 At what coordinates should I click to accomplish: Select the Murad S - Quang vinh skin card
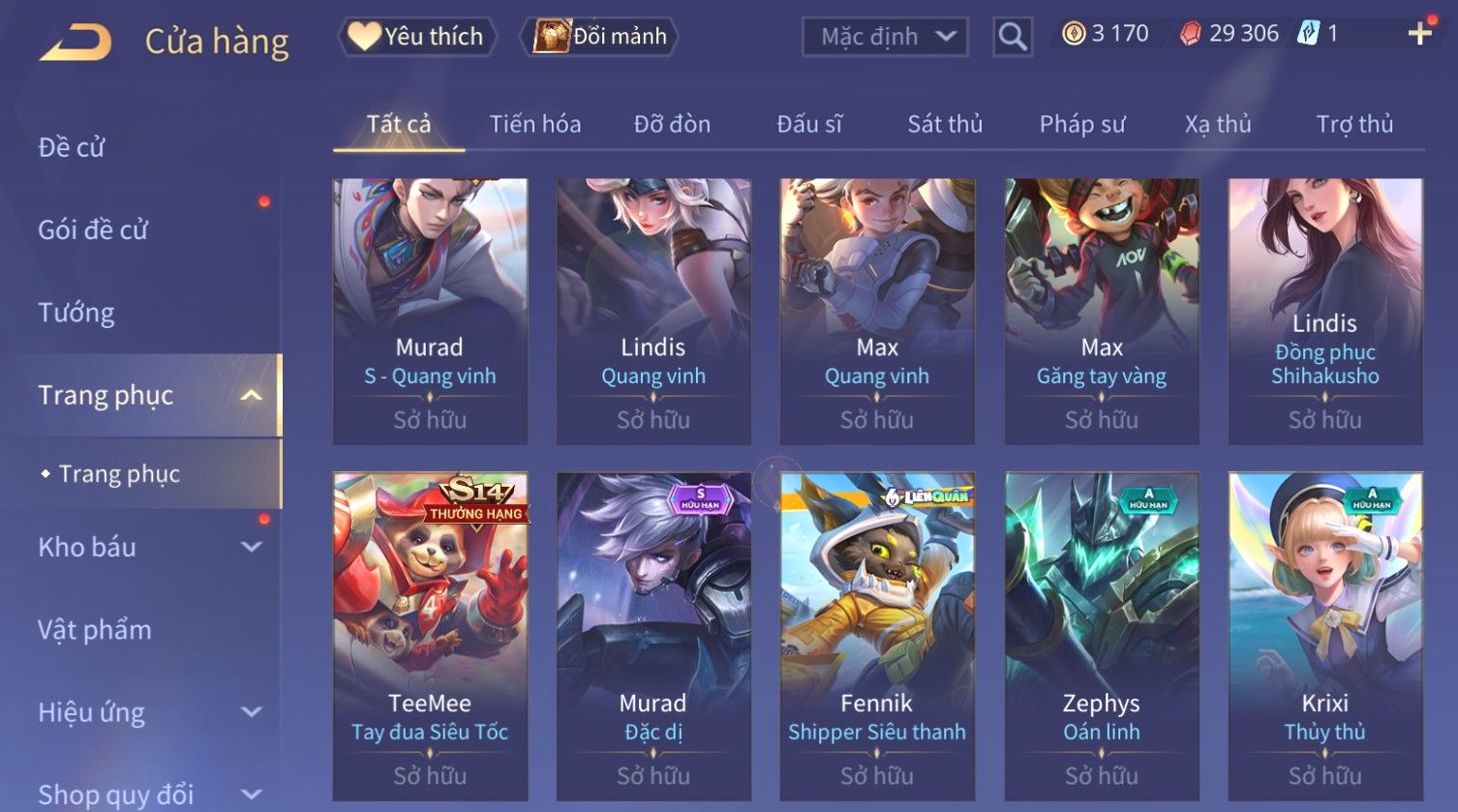[x=430, y=312]
